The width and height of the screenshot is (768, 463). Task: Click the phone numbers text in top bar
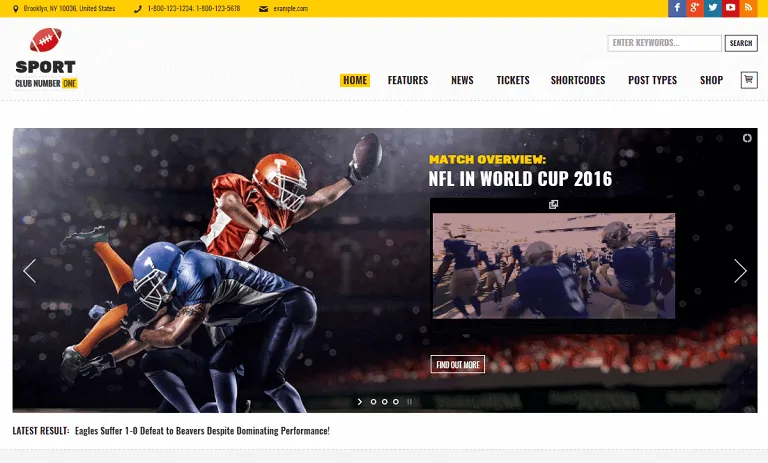[194, 9]
